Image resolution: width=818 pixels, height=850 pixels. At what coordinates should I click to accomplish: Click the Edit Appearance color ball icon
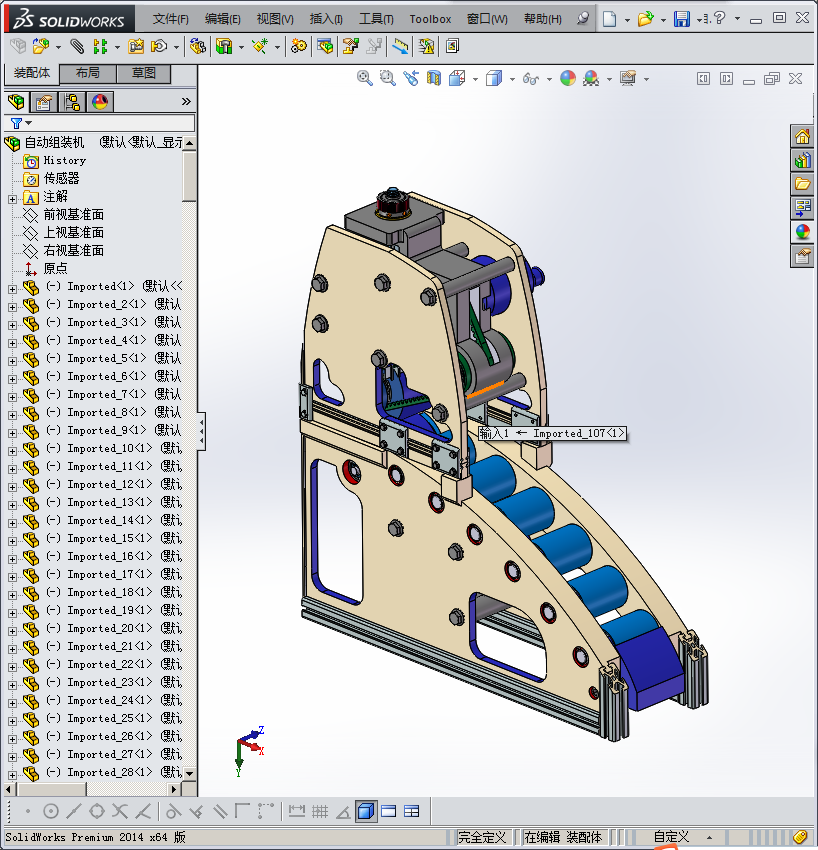click(568, 79)
